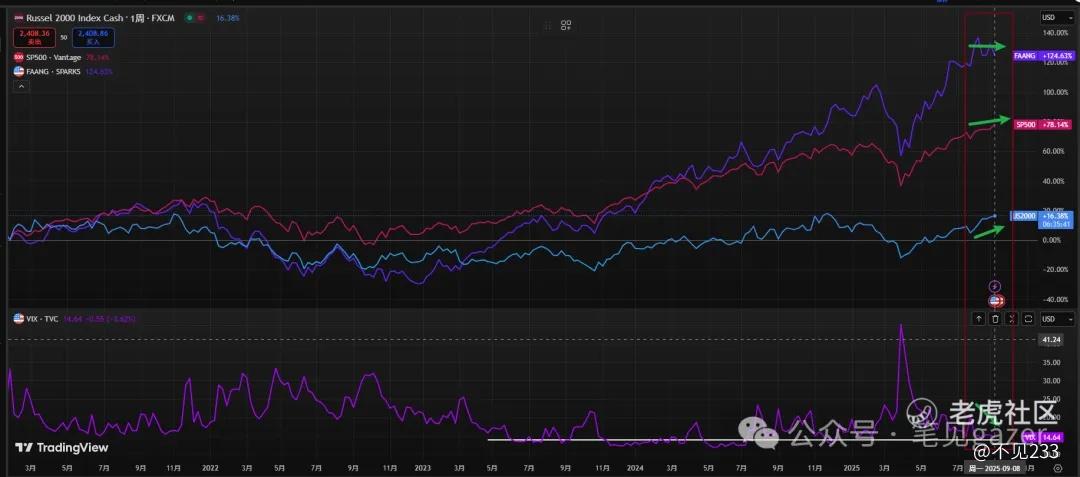Grab the dotted drag handle beside layout icon
1080x477 pixels.
(548, 25)
